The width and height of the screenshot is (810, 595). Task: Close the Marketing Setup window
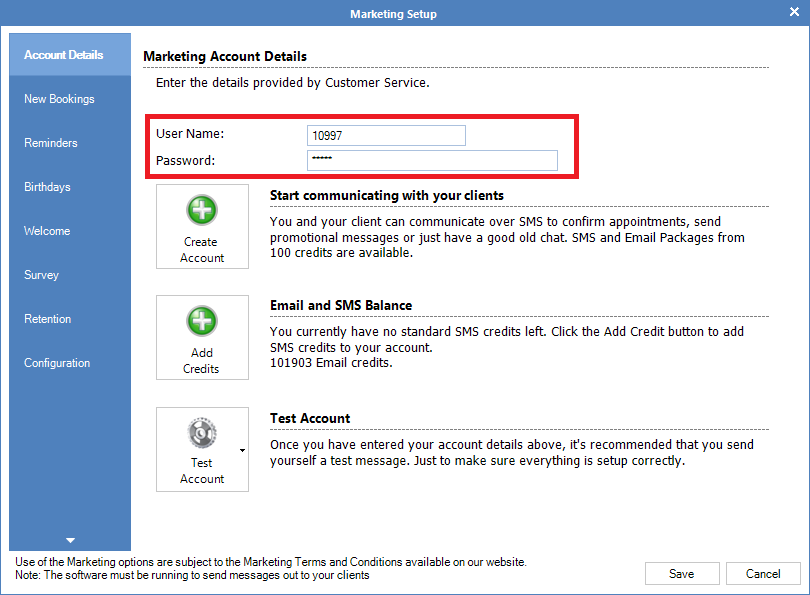[793, 13]
